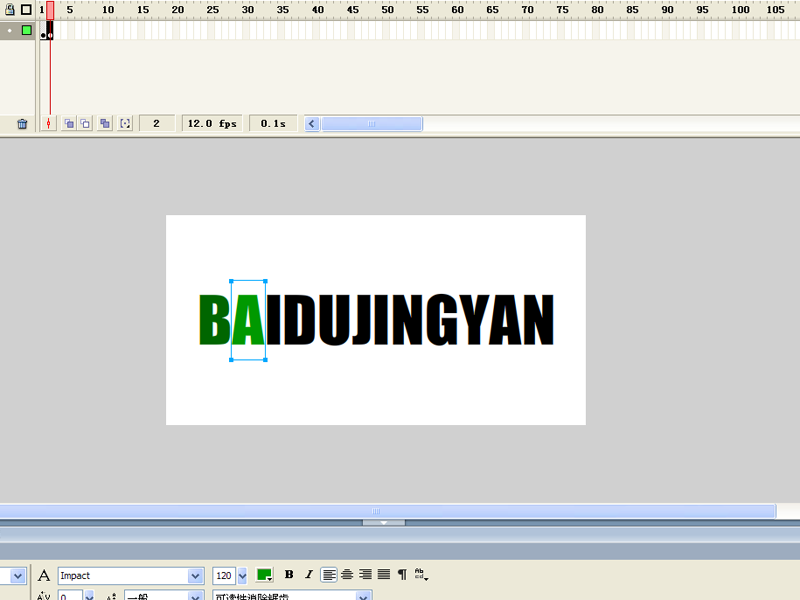The height and width of the screenshot is (600, 800).
Task: Expand the Impact font dropdown
Action: (x=195, y=576)
